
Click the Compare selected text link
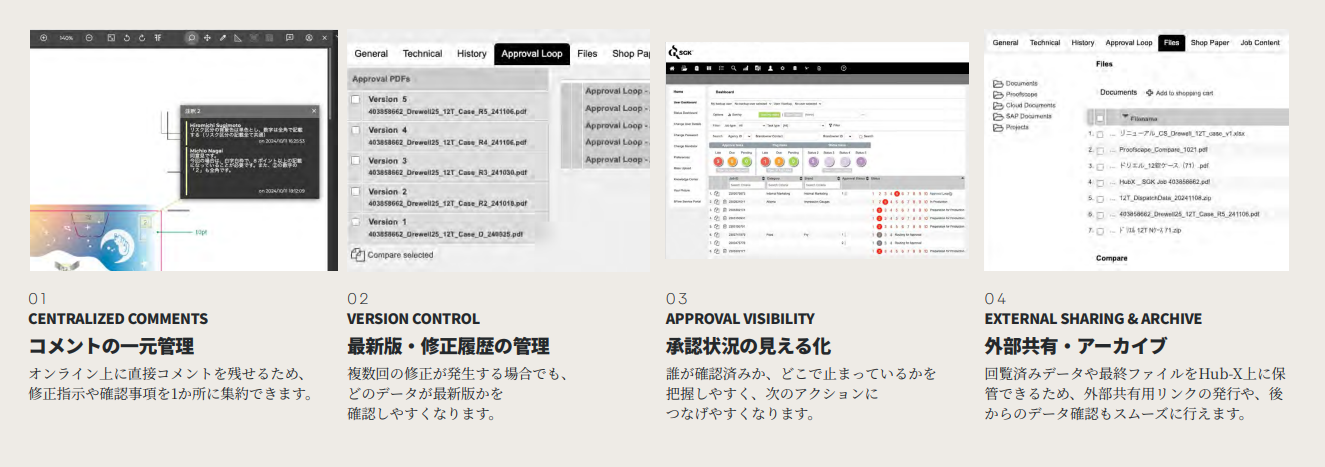click(400, 255)
